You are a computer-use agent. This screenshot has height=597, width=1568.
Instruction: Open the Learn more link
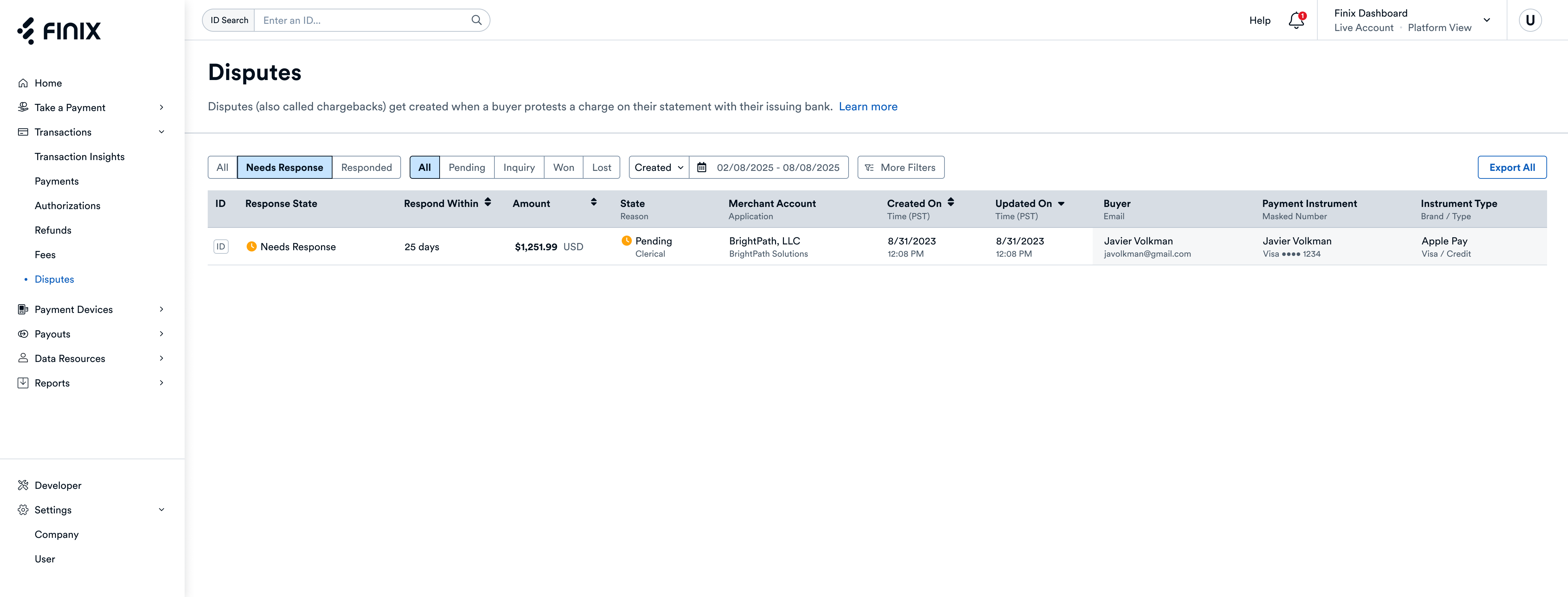tap(867, 106)
